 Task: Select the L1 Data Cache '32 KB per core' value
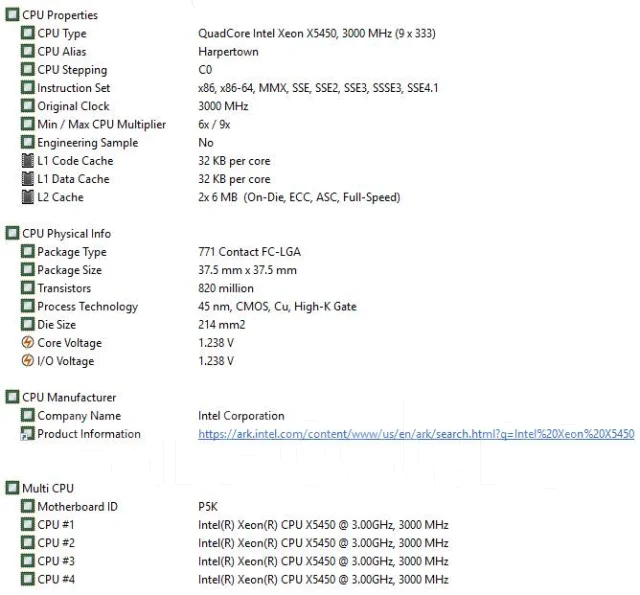(x=234, y=179)
